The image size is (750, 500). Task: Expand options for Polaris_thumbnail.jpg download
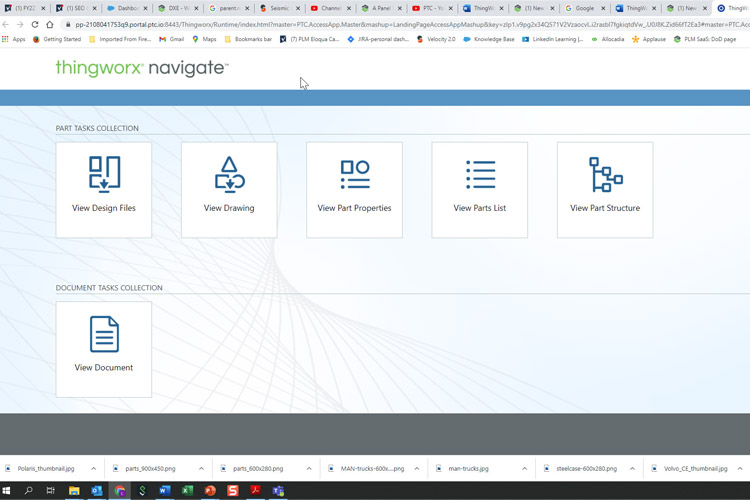click(x=94, y=468)
